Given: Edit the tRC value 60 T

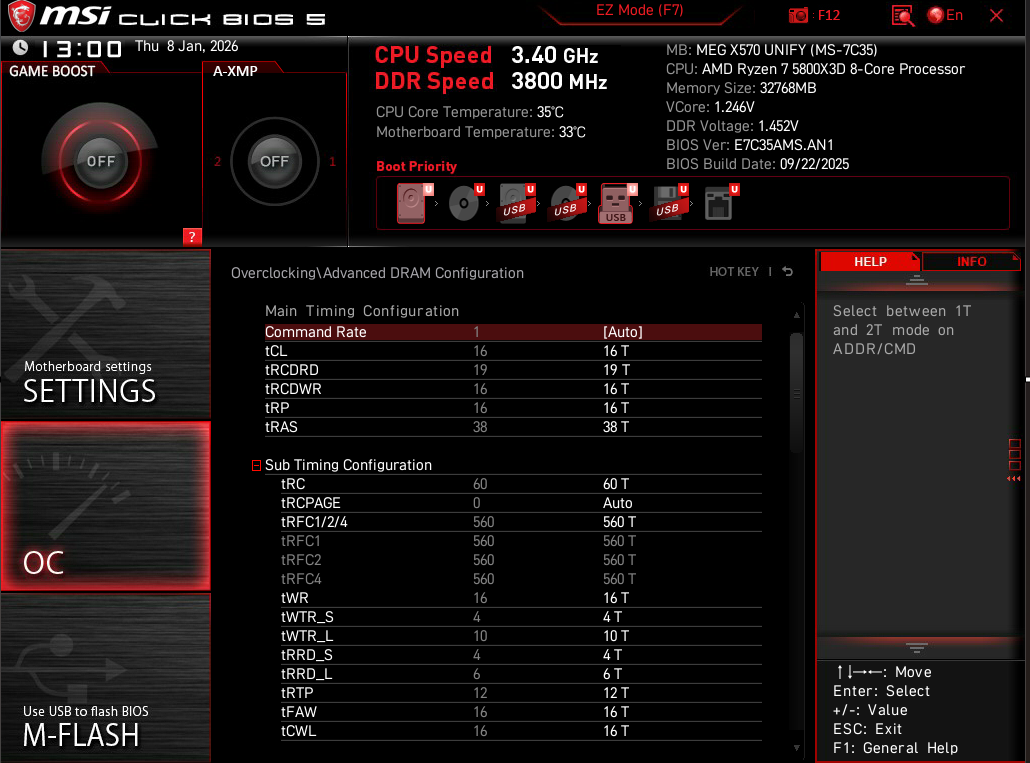Looking at the screenshot, I should pyautogui.click(x=616, y=485).
